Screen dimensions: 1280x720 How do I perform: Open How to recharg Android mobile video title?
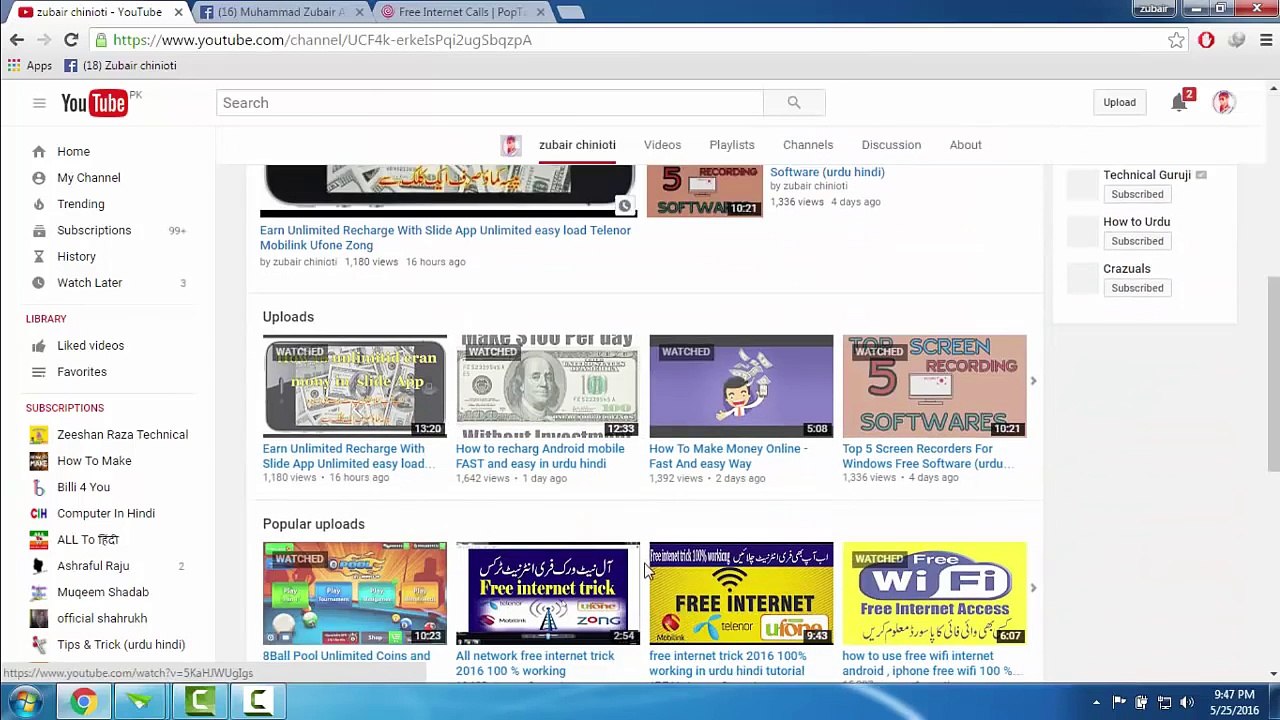click(540, 456)
